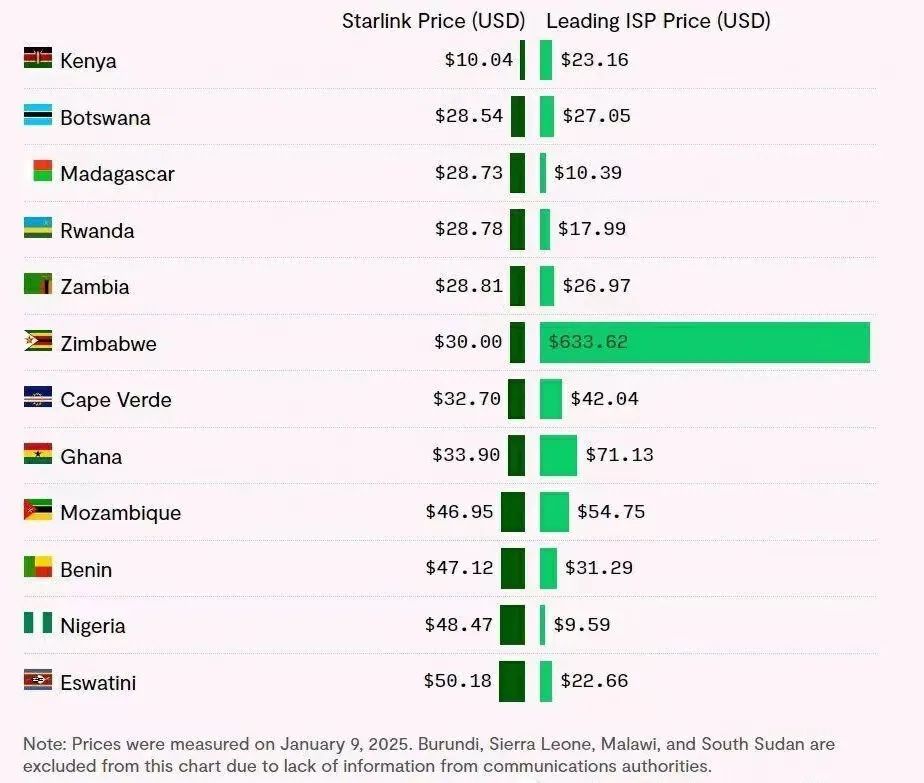Click the Kenya flag icon

(x=38, y=58)
